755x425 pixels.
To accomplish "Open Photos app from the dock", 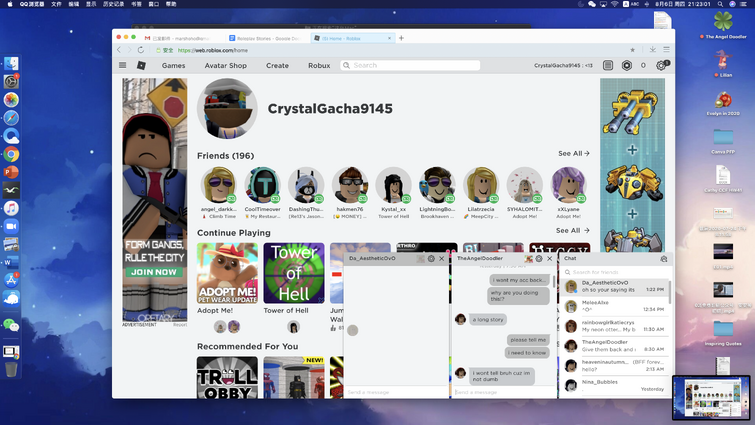I will tap(11, 100).
